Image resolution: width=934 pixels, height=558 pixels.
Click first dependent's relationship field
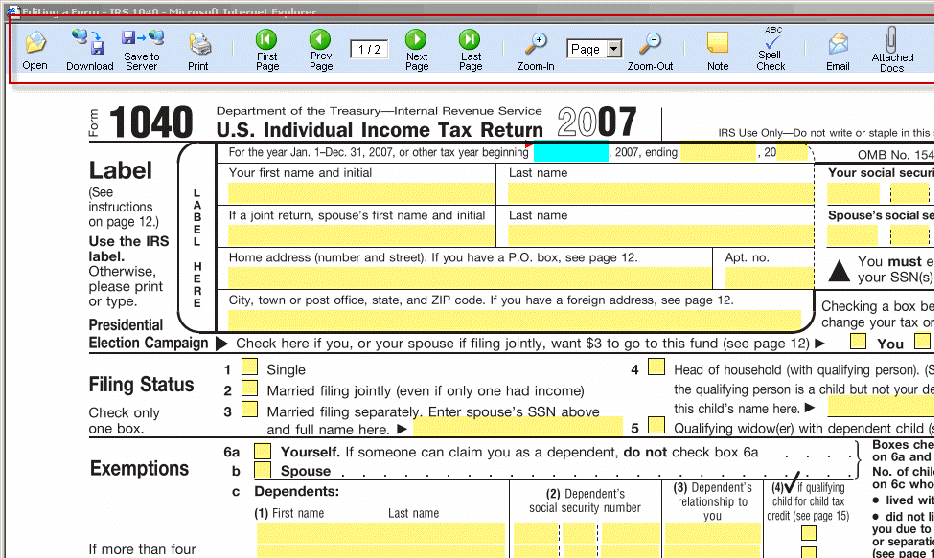coord(712,533)
